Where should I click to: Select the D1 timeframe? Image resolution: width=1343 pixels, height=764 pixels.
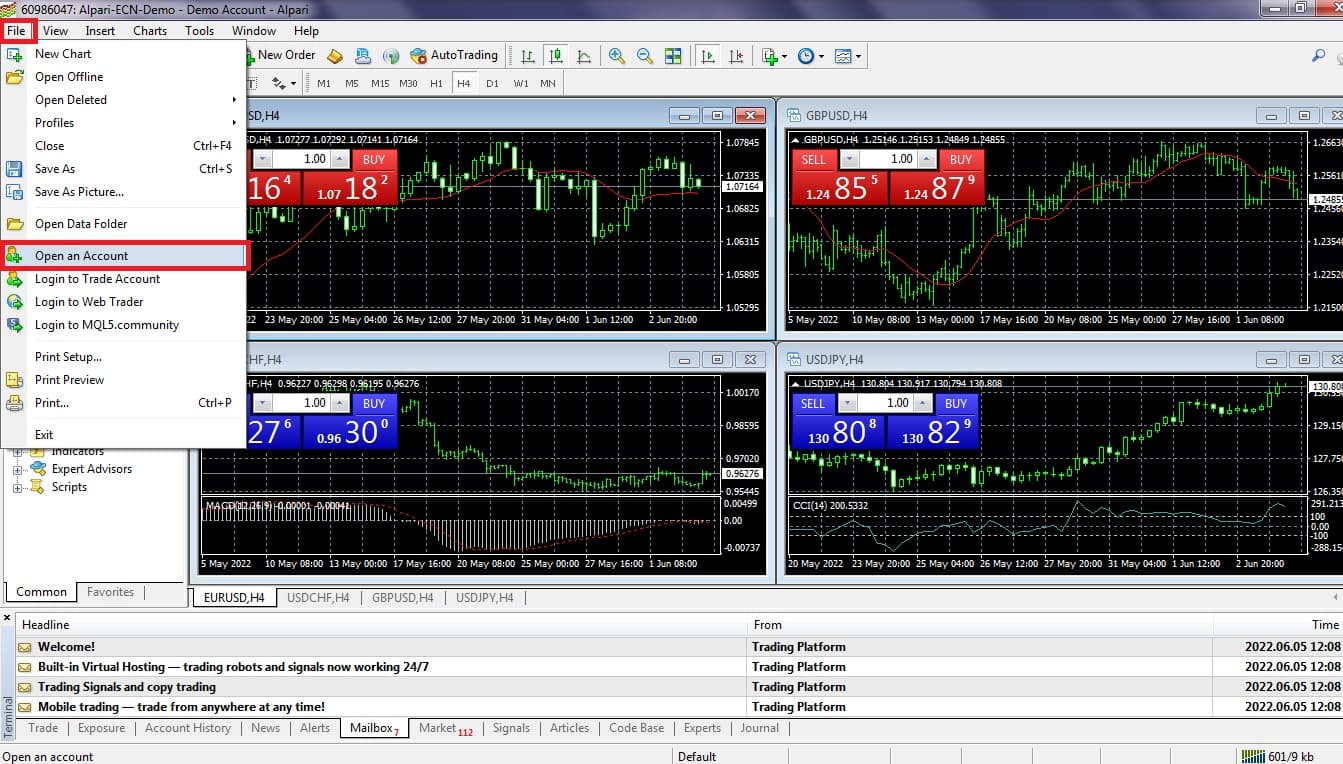click(492, 83)
